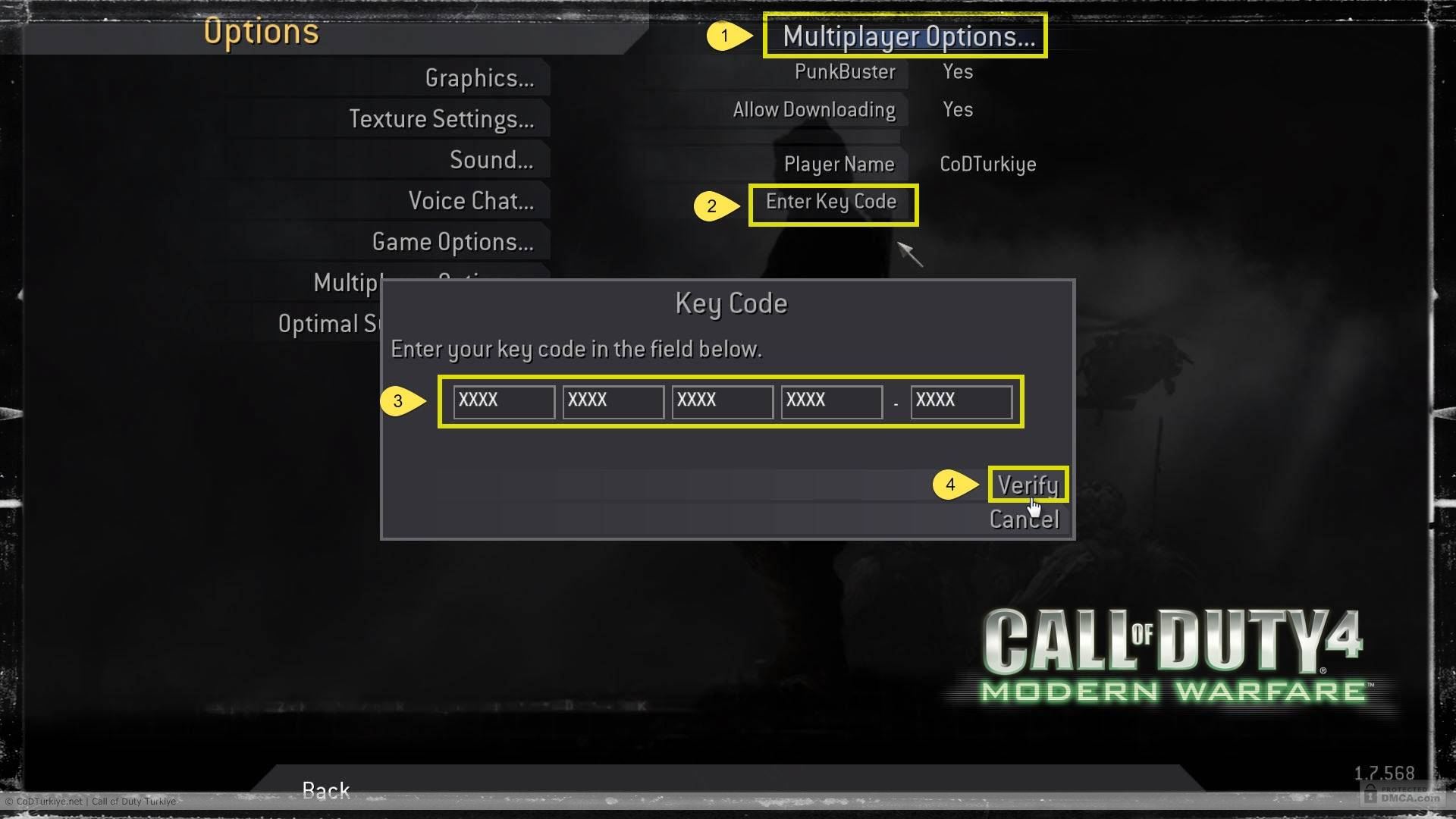Open Voice Chat settings
Viewport: 1456px width, 819px height.
(471, 200)
